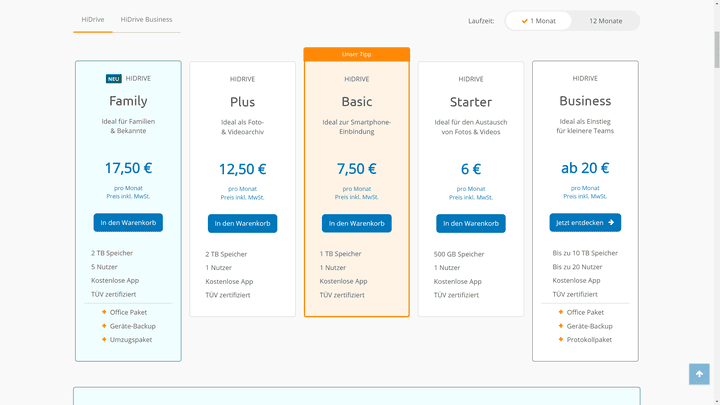
Task: Click the NEU badge on Family plan
Action: (x=113, y=79)
